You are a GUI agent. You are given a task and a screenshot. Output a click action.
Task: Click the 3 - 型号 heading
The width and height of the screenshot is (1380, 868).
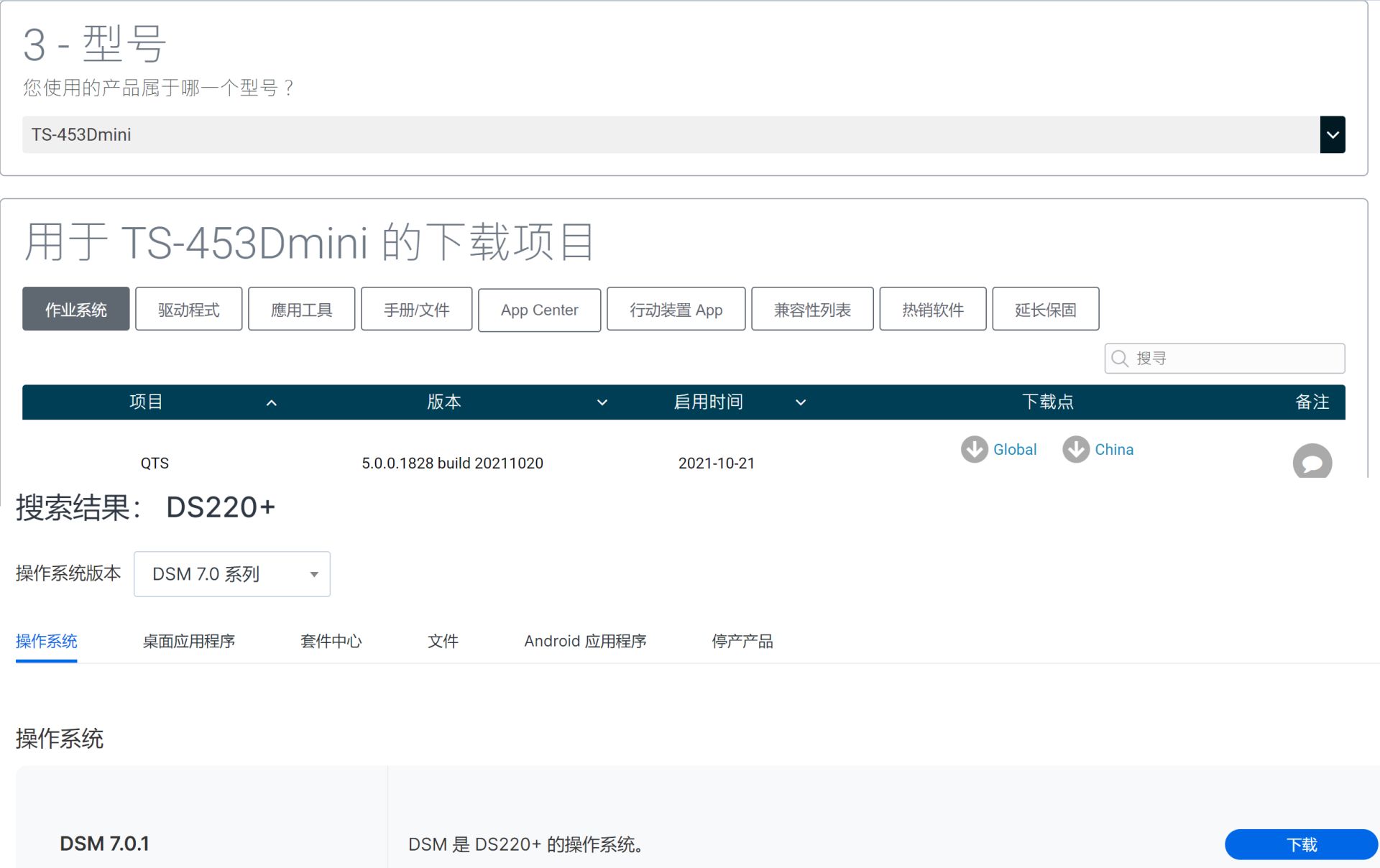(x=95, y=43)
